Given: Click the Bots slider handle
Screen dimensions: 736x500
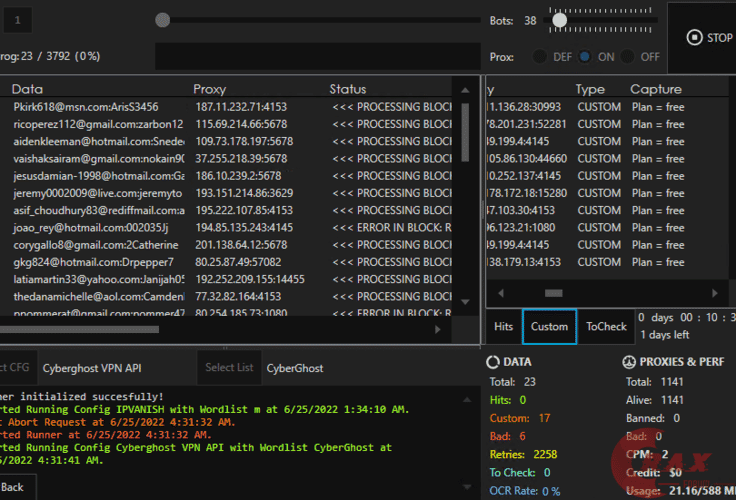Looking at the screenshot, I should [x=560, y=20].
